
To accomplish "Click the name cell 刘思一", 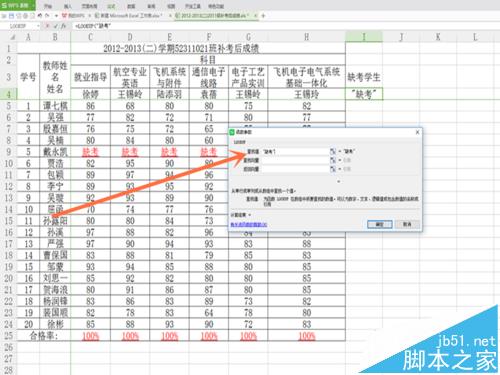I will (x=55, y=278).
